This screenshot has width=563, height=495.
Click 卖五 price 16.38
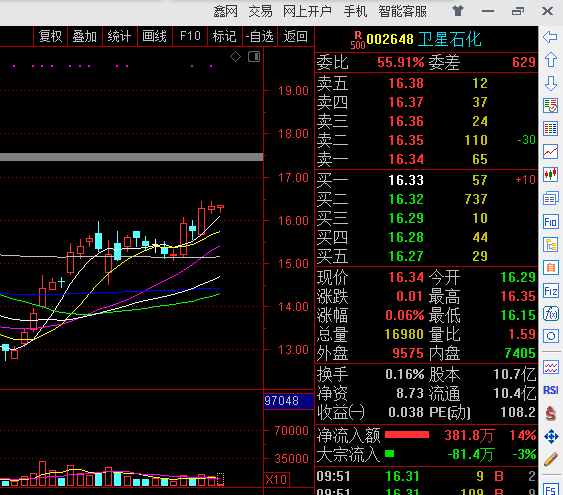click(x=406, y=83)
